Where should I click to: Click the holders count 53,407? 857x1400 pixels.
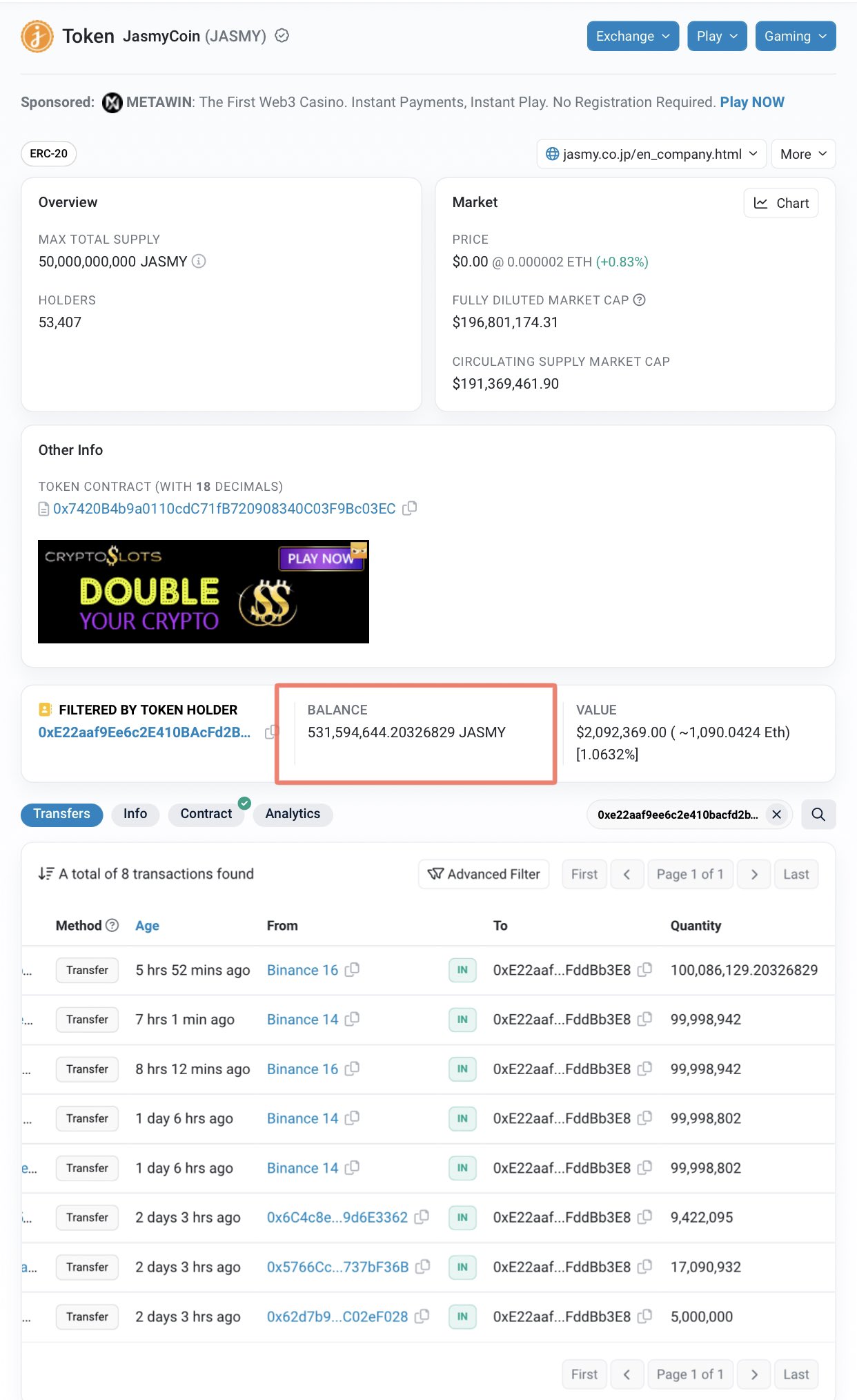60,322
